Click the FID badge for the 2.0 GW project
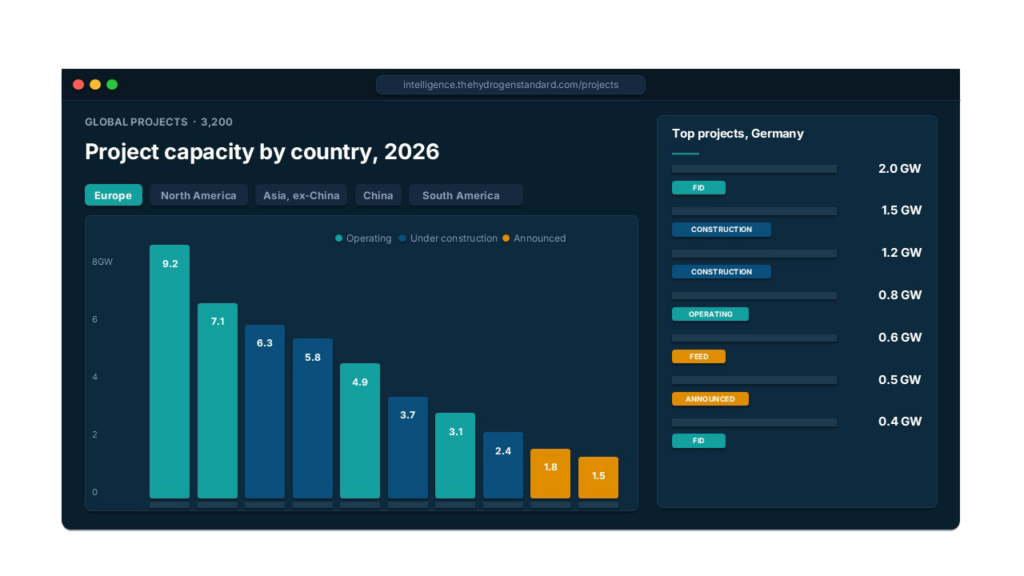The width and height of the screenshot is (1024, 576). tap(699, 187)
